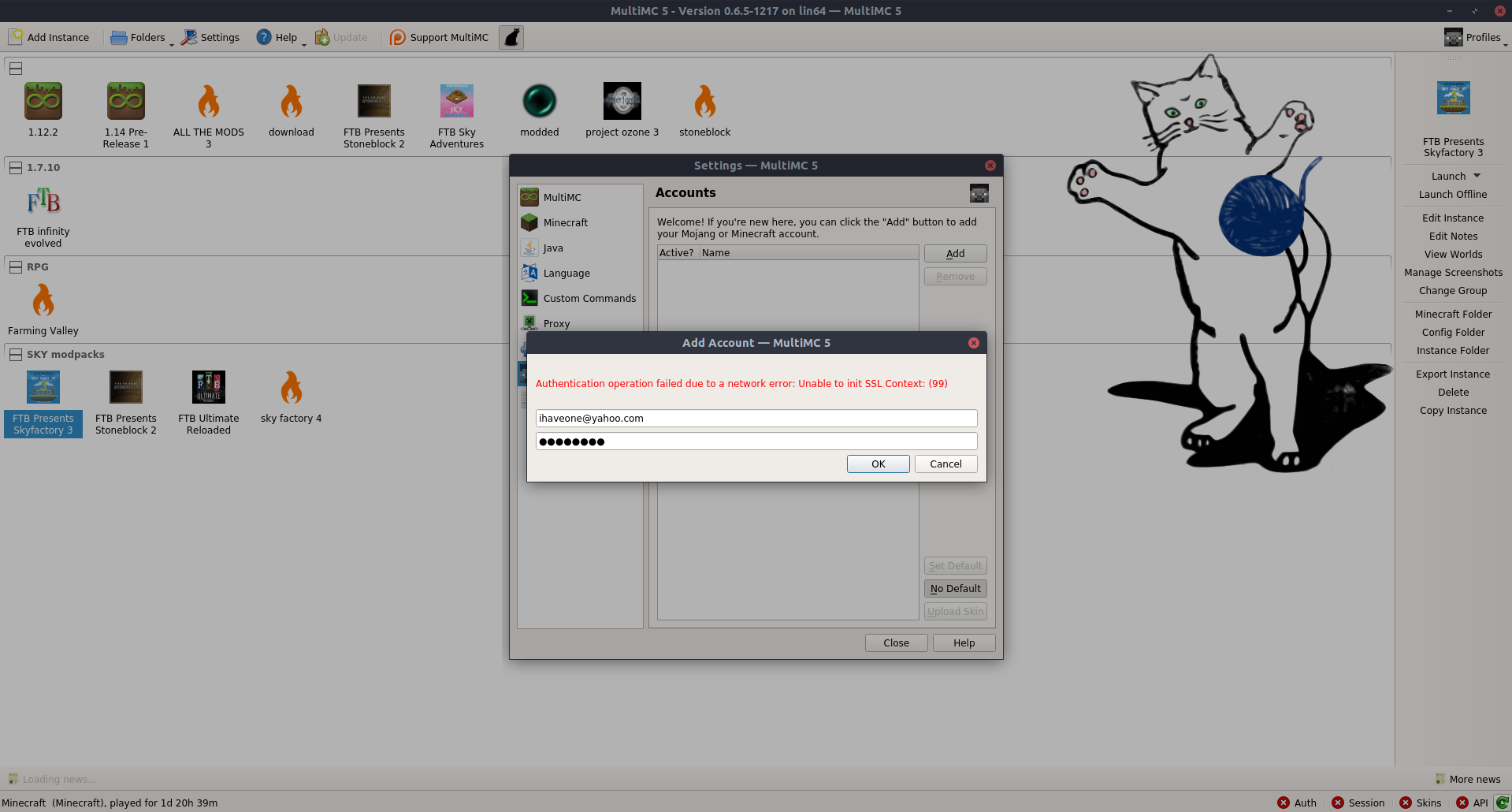This screenshot has width=1512, height=812.
Task: Click Launch Offline in the side panel
Action: point(1453,194)
